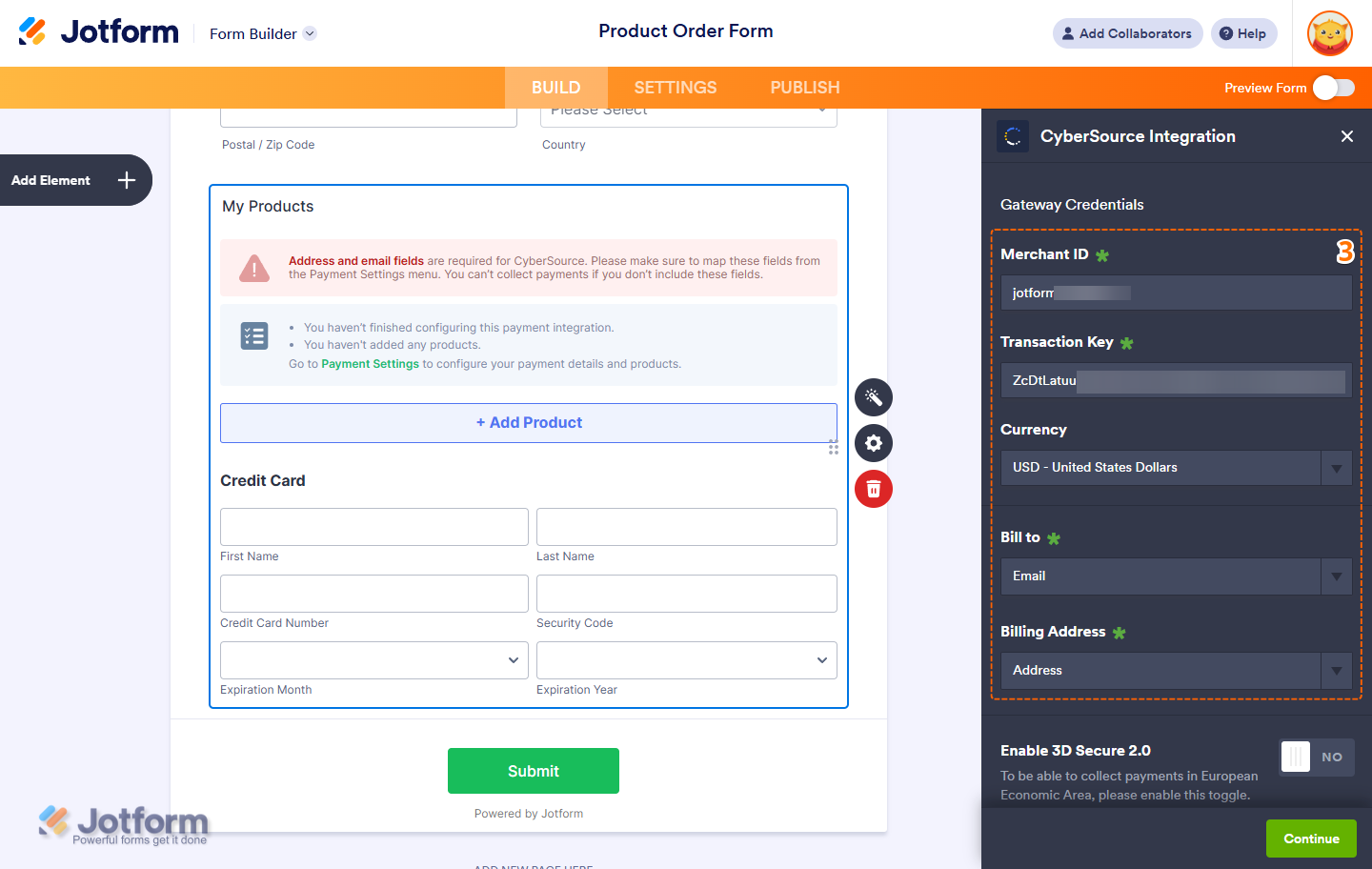
Task: Click the credit card Last Name field
Action: tap(687, 527)
